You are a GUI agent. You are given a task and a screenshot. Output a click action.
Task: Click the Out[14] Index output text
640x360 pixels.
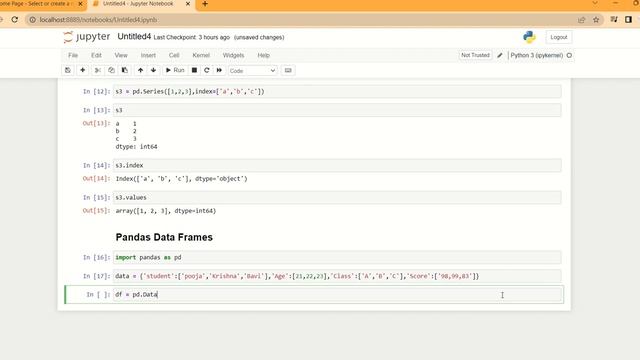pos(181,179)
